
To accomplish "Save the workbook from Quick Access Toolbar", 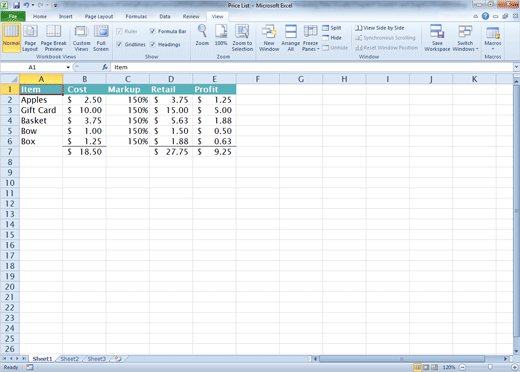I will [16, 5].
